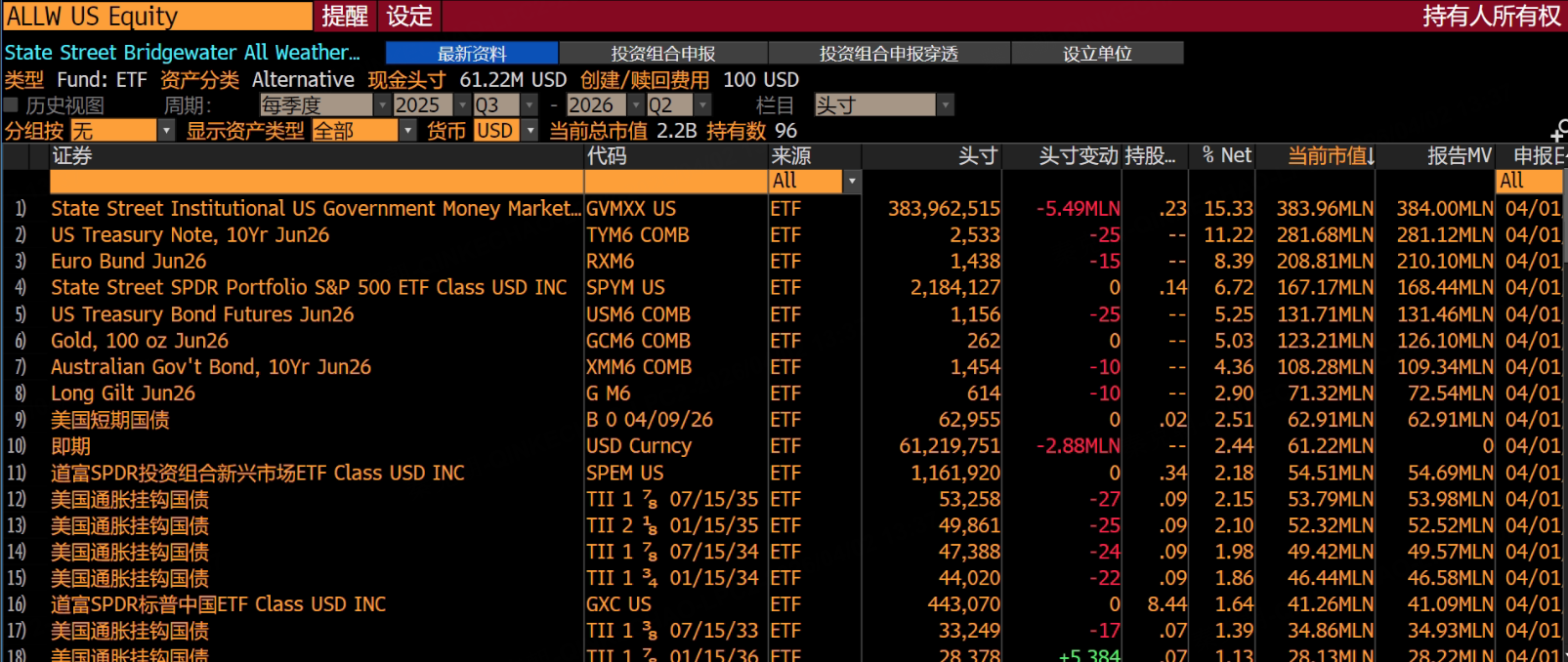
Task: Click the 代码 column header
Action: (x=607, y=156)
